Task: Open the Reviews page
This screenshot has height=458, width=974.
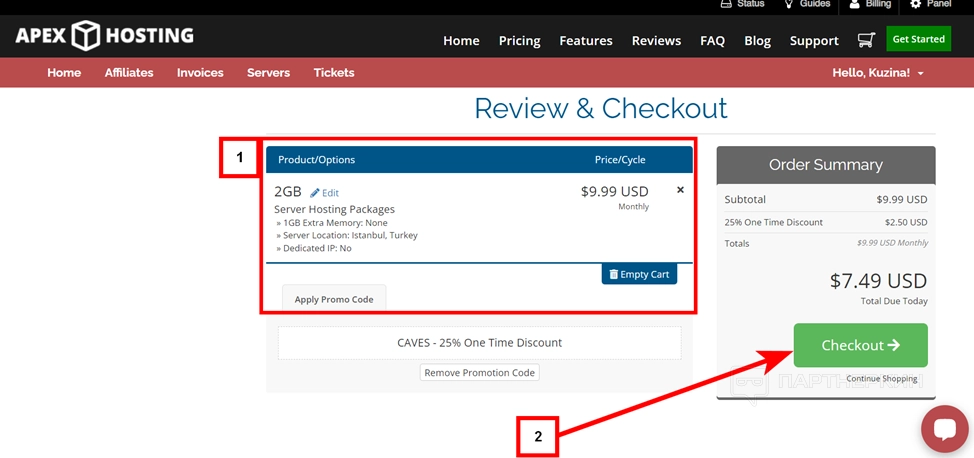Action: coord(656,41)
